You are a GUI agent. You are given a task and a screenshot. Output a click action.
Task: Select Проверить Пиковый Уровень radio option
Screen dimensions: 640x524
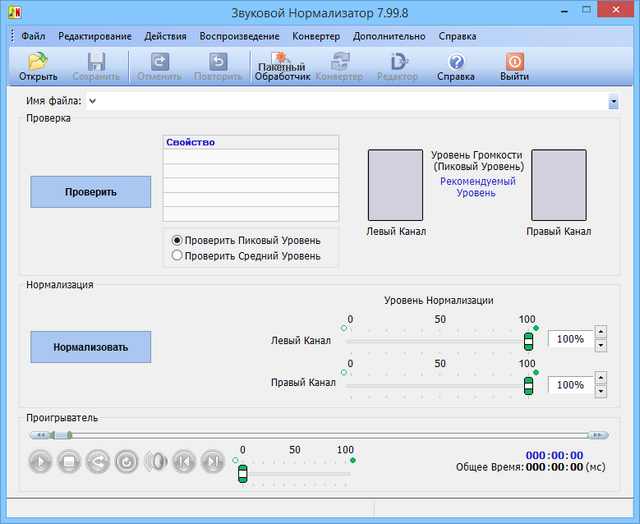(178, 240)
